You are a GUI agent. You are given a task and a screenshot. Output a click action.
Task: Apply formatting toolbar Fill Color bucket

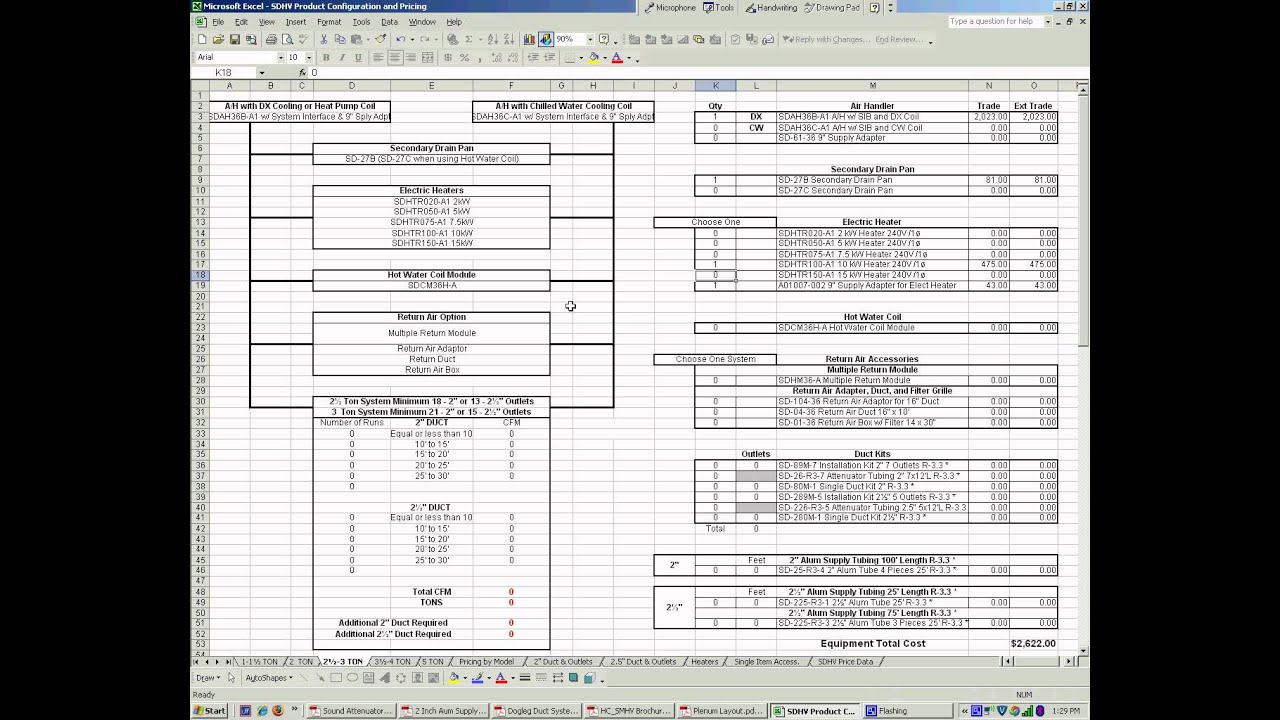pos(594,57)
